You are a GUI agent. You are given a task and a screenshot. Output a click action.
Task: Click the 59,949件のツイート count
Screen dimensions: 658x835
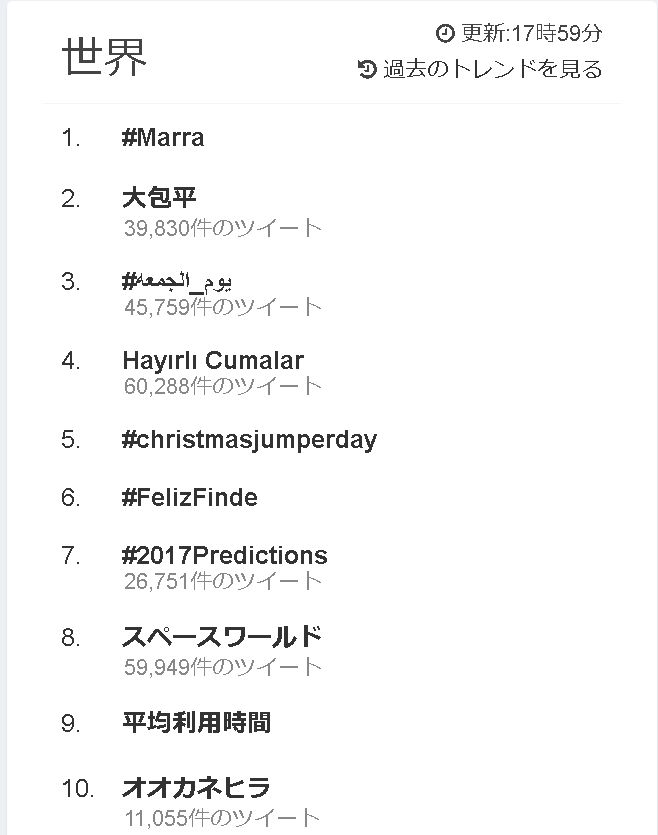[x=223, y=666]
